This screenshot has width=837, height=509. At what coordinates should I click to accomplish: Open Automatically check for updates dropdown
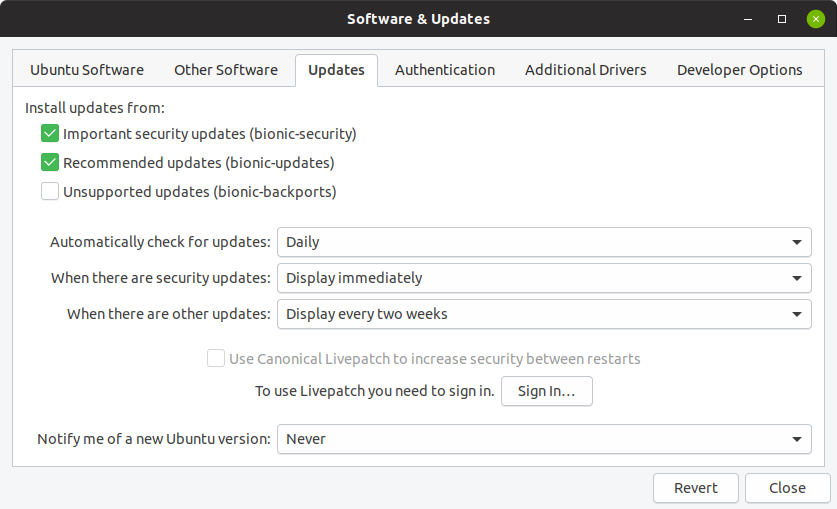pos(543,242)
